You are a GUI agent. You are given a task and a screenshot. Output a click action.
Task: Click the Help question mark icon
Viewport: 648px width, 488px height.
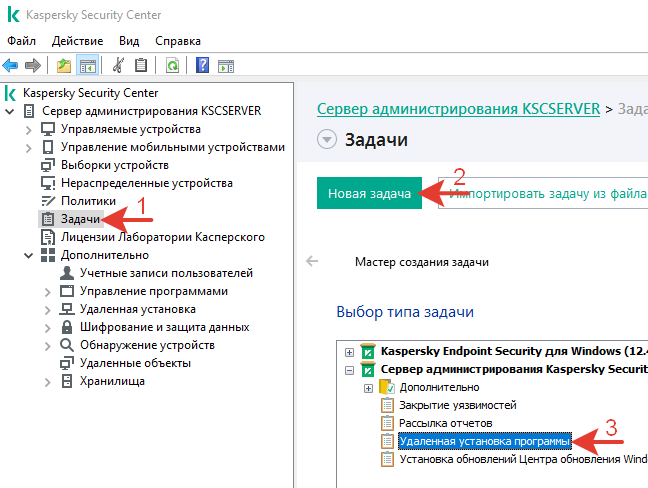[202, 65]
